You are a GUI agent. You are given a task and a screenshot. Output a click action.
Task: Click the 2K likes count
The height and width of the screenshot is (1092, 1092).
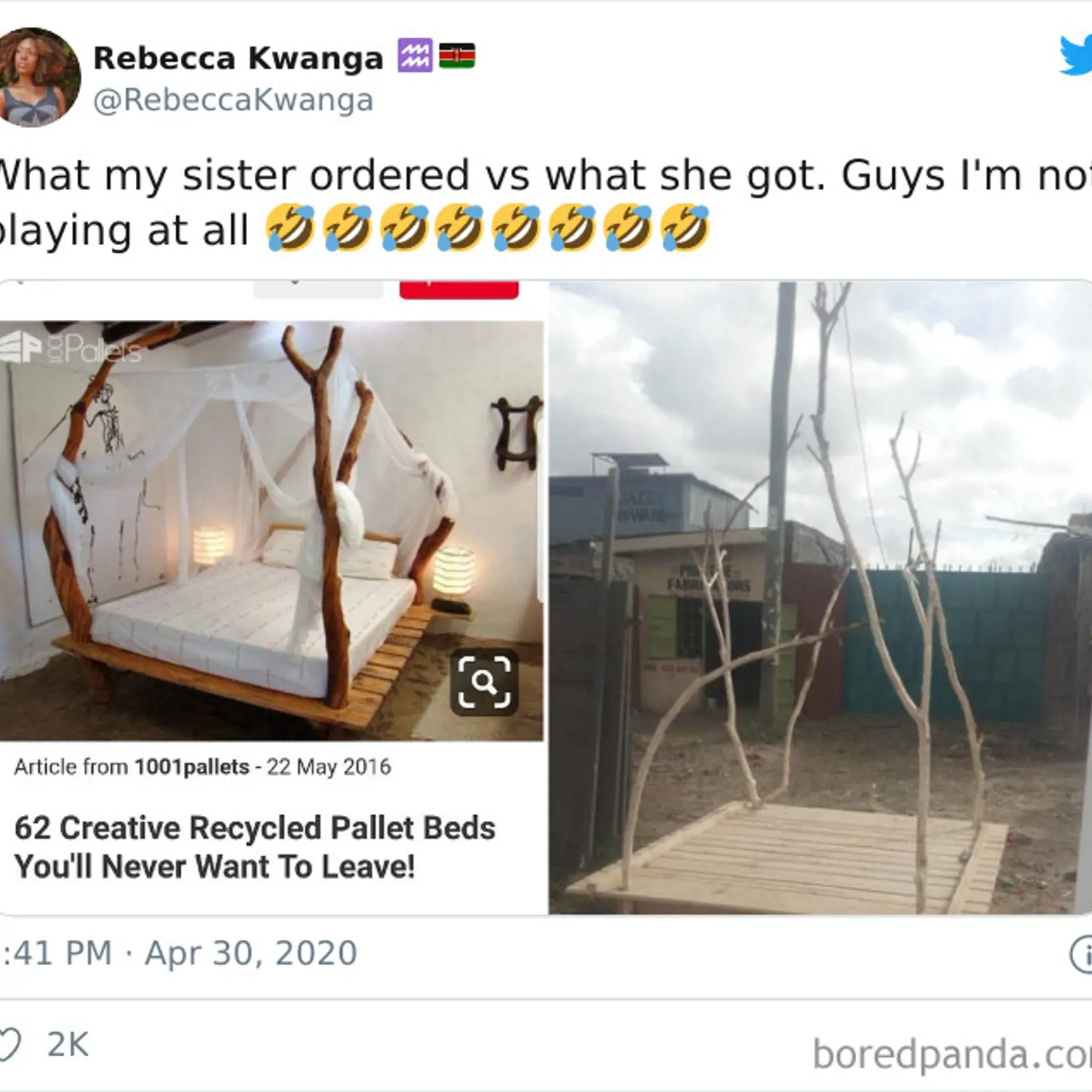[68, 1045]
